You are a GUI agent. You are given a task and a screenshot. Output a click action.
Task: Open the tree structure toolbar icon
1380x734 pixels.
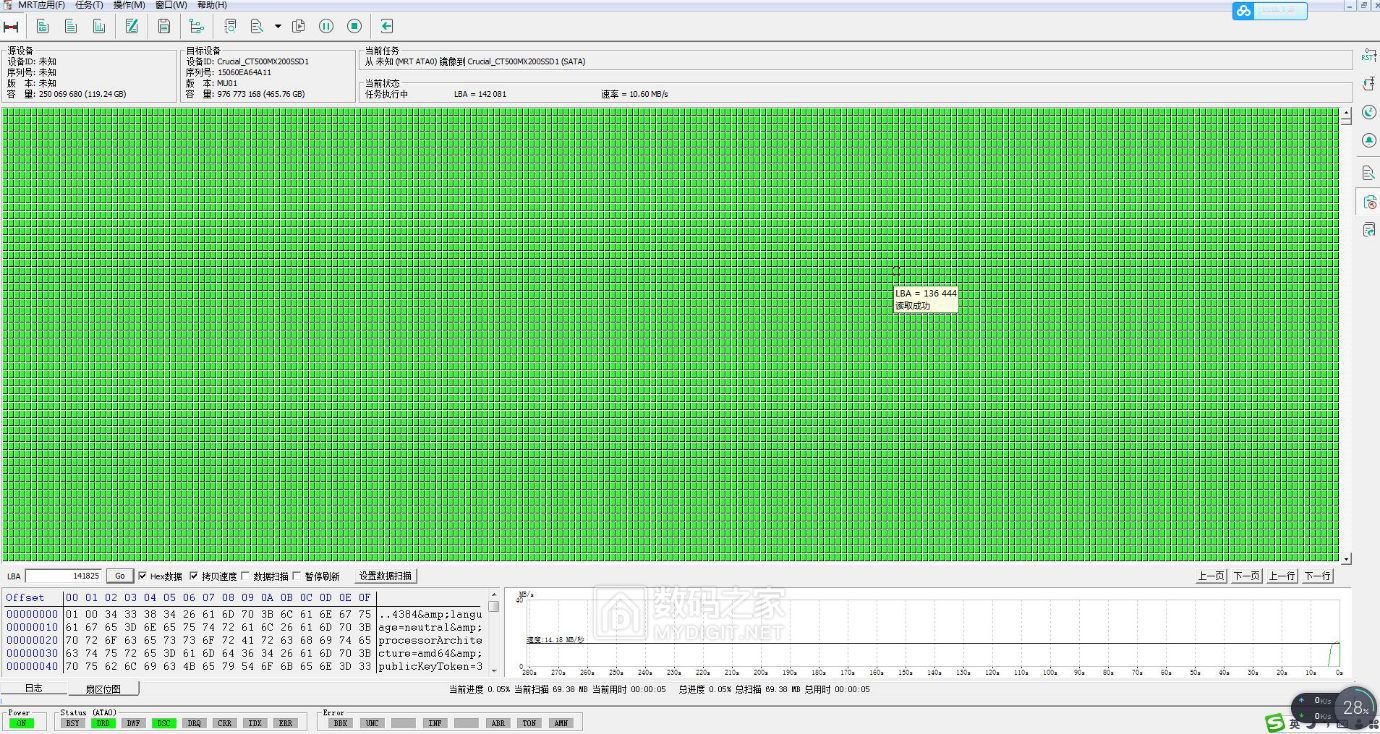196,26
